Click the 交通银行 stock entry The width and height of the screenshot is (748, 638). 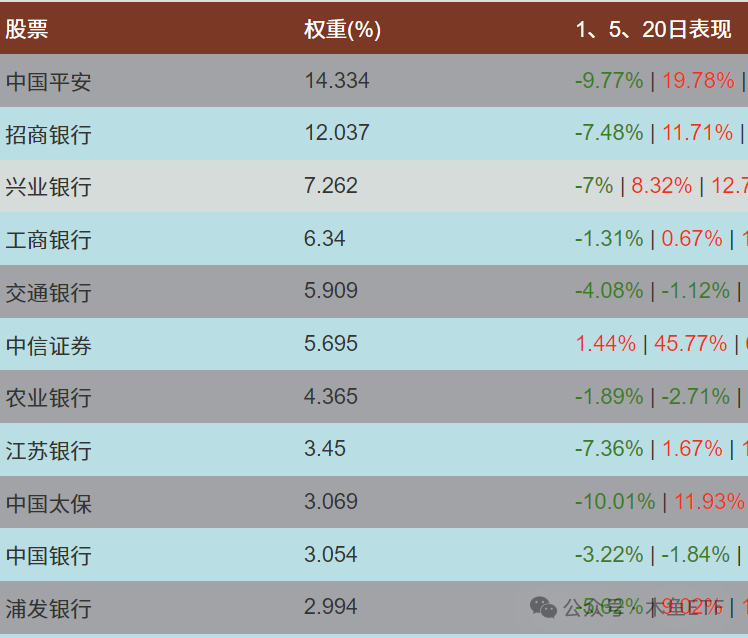[48, 292]
